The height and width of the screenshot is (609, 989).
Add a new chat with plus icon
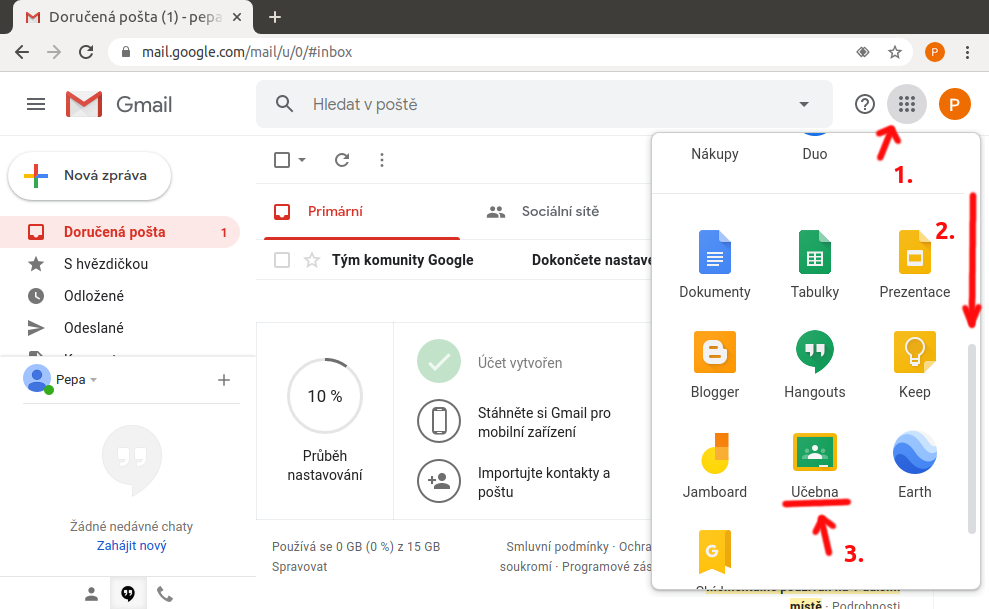coord(223,380)
